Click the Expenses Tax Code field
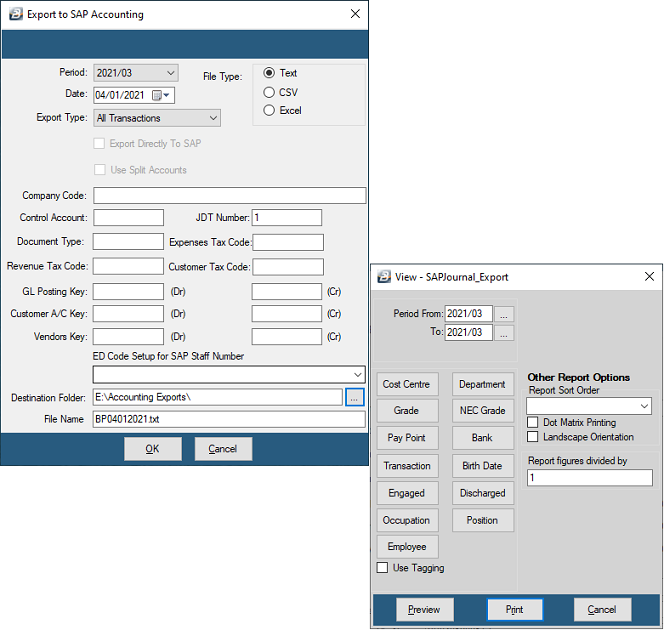The image size is (664, 630). [x=288, y=243]
